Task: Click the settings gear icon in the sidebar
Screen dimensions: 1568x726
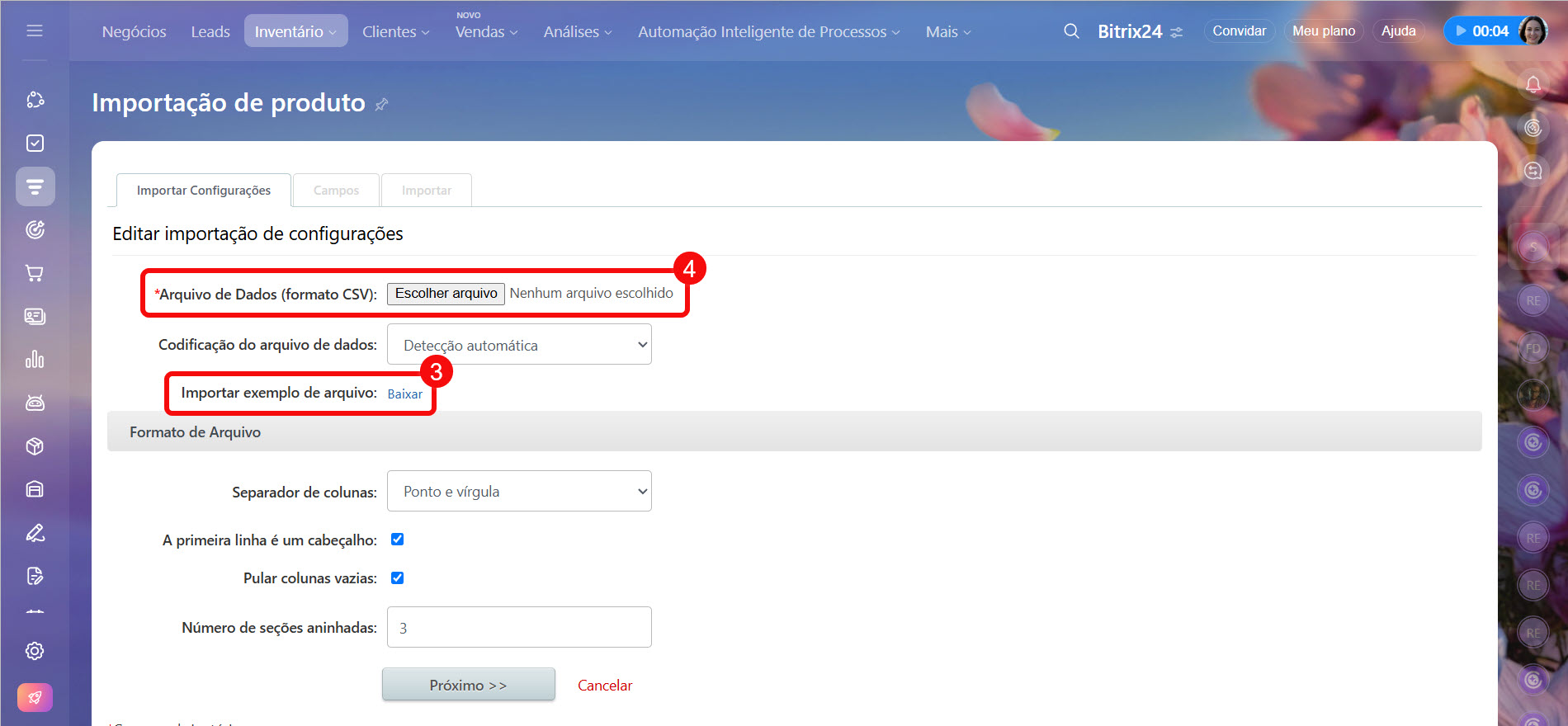Action: click(35, 651)
